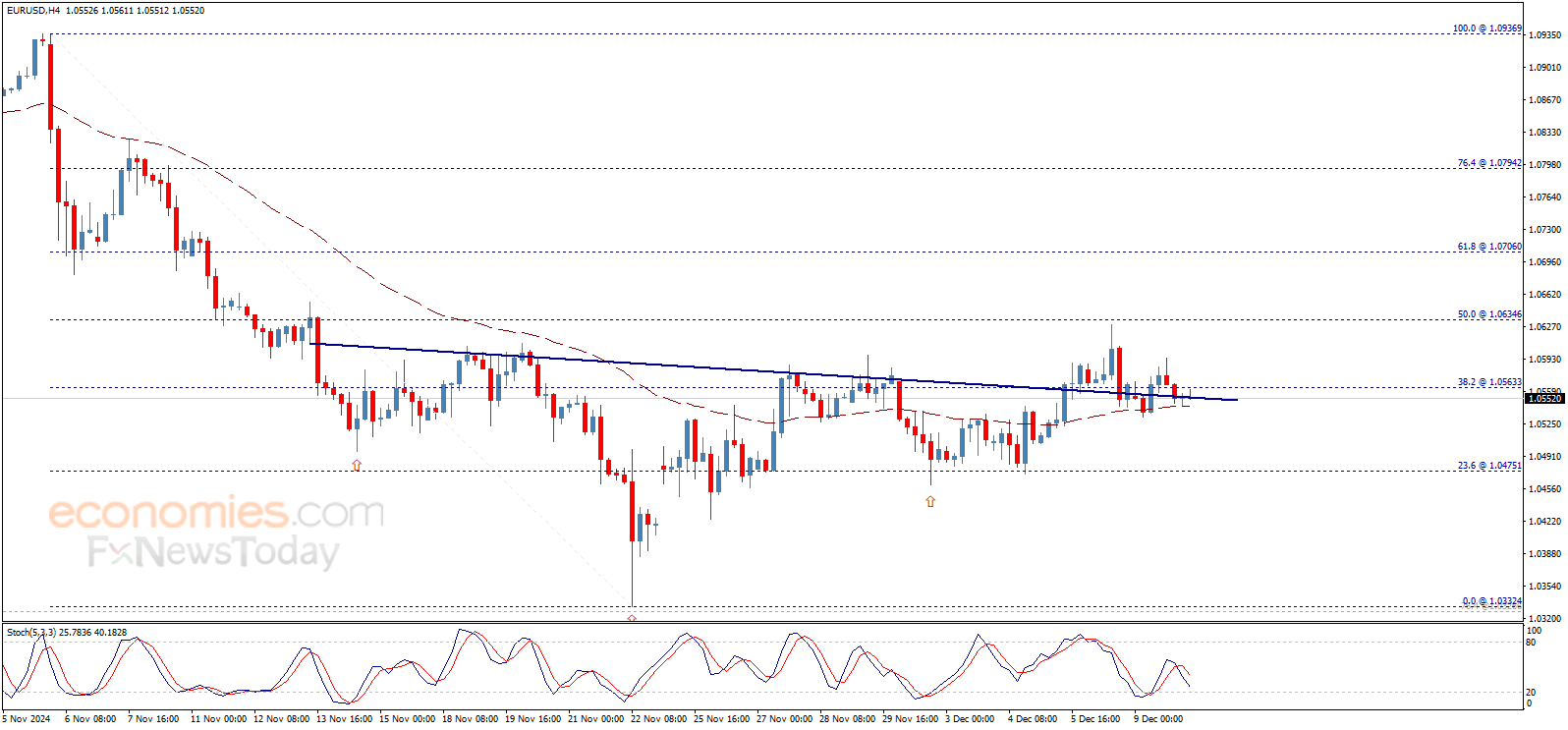Image resolution: width=1568 pixels, height=730 pixels.
Task: Select the 100.0 @ 1.09369 Fibonacci label
Action: [x=1487, y=28]
